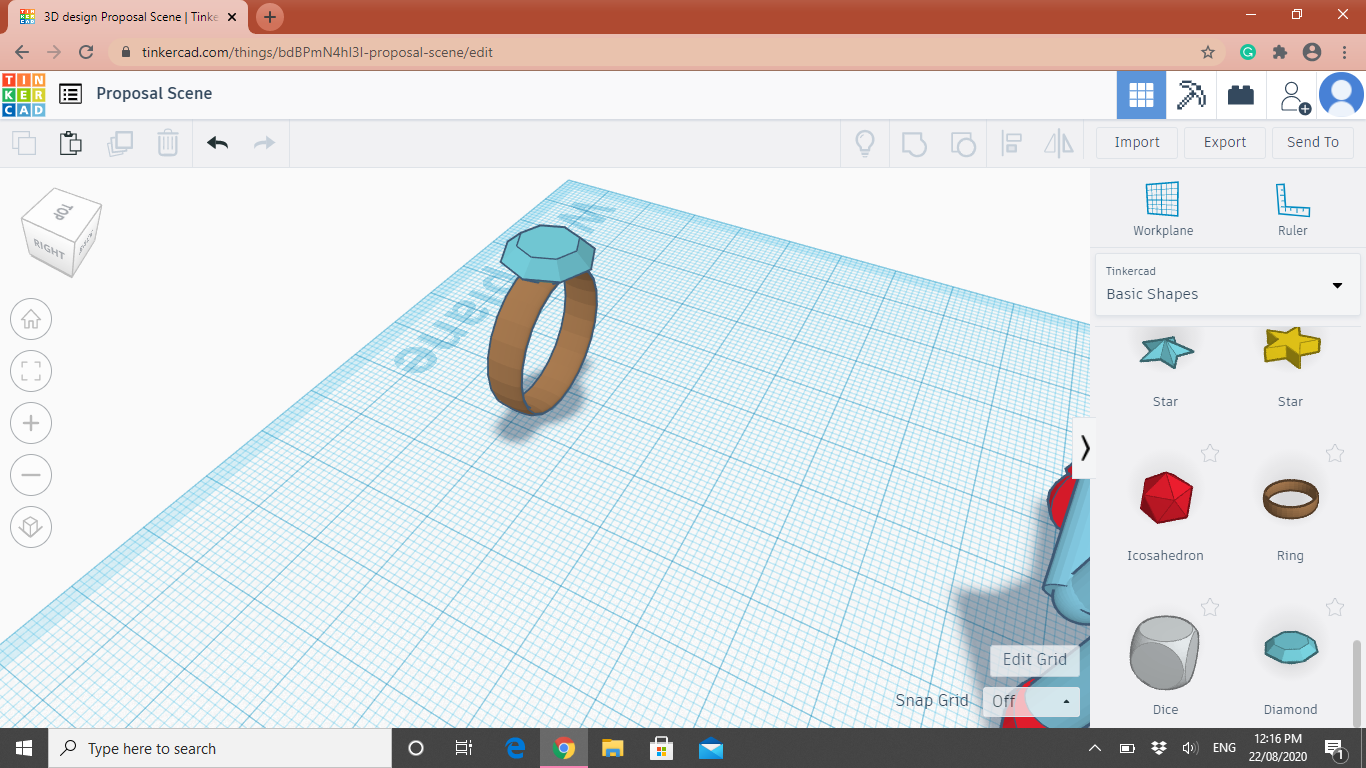Open Microsoft Edge from taskbar

point(516,748)
